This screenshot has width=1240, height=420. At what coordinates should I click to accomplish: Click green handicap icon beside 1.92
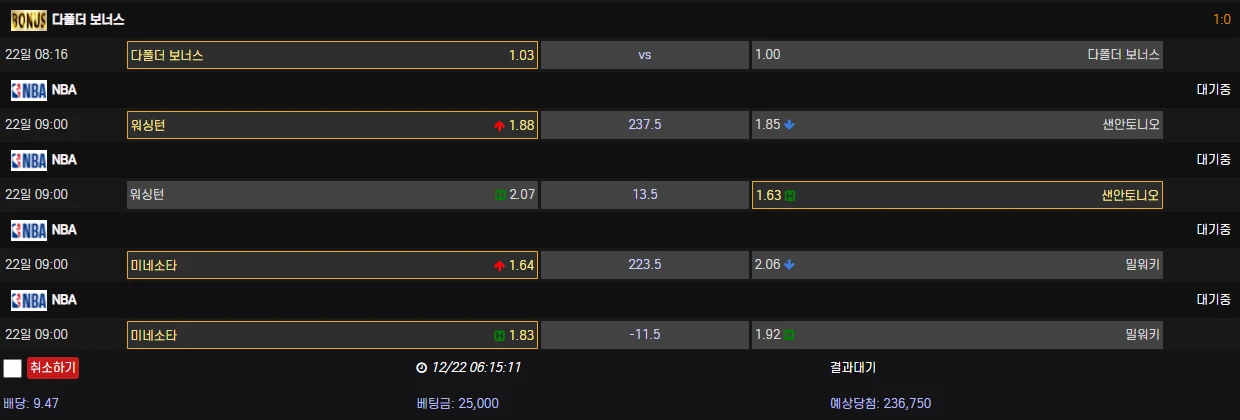tap(789, 335)
